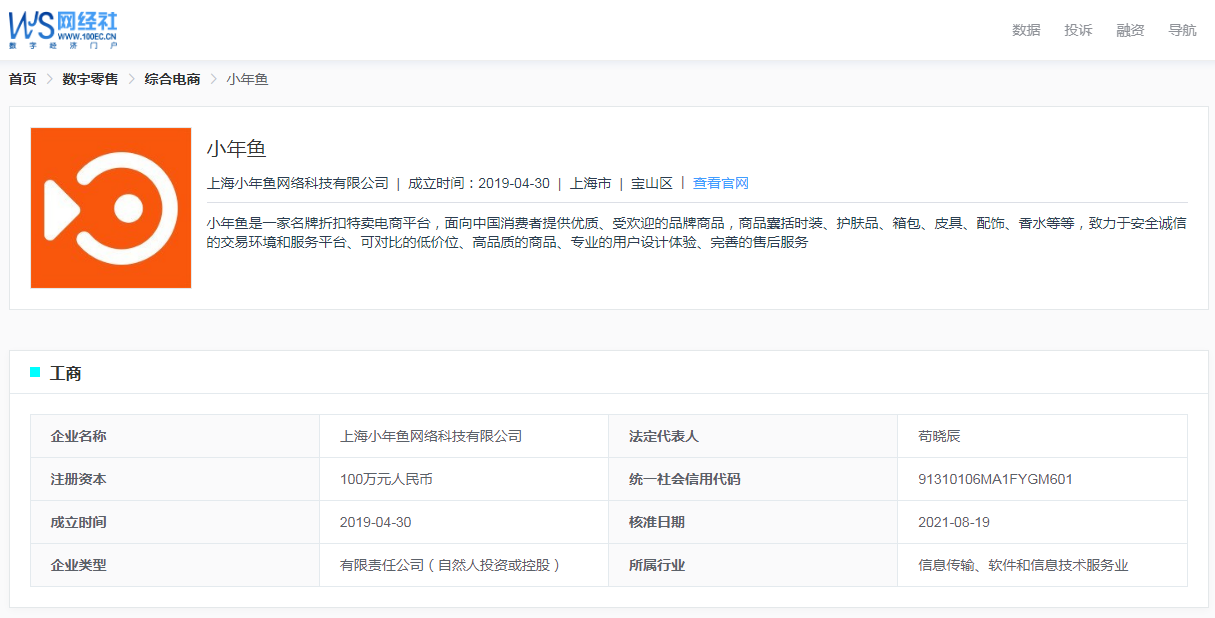
Task: Open the 投诉 menu item
Action: pyautogui.click(x=1078, y=30)
